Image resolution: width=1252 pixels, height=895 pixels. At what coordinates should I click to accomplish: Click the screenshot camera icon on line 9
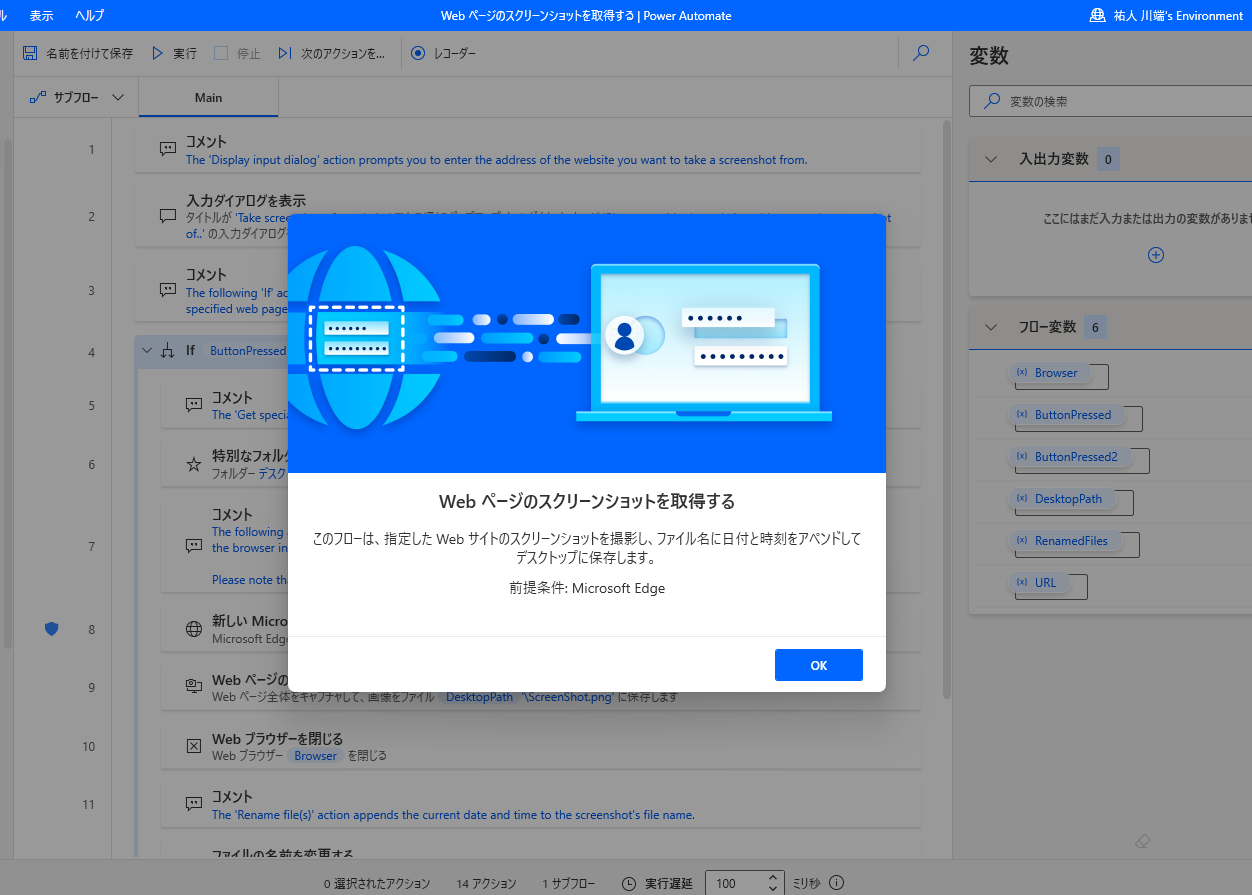pos(194,687)
